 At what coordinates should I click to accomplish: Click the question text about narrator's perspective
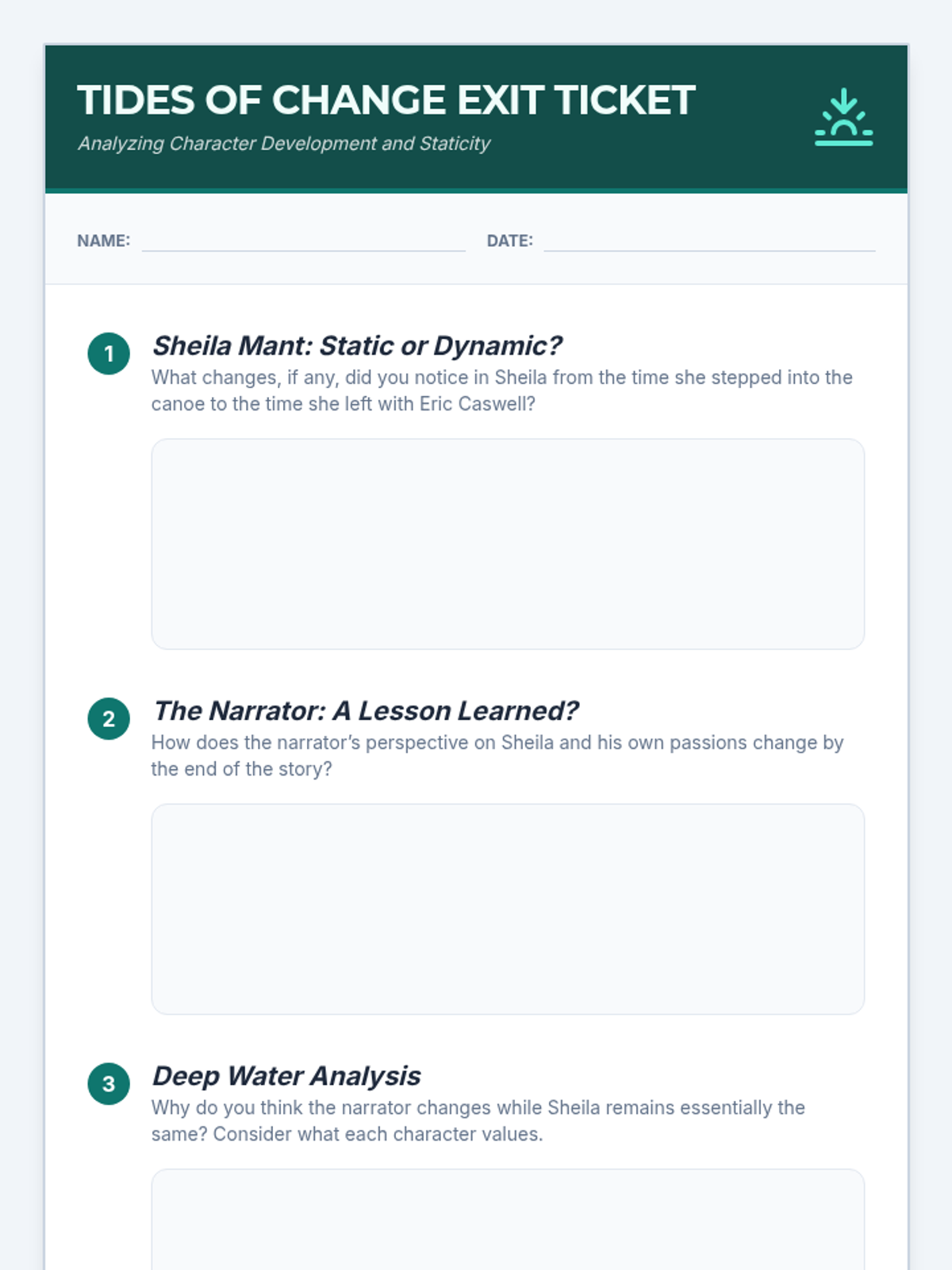(497, 756)
